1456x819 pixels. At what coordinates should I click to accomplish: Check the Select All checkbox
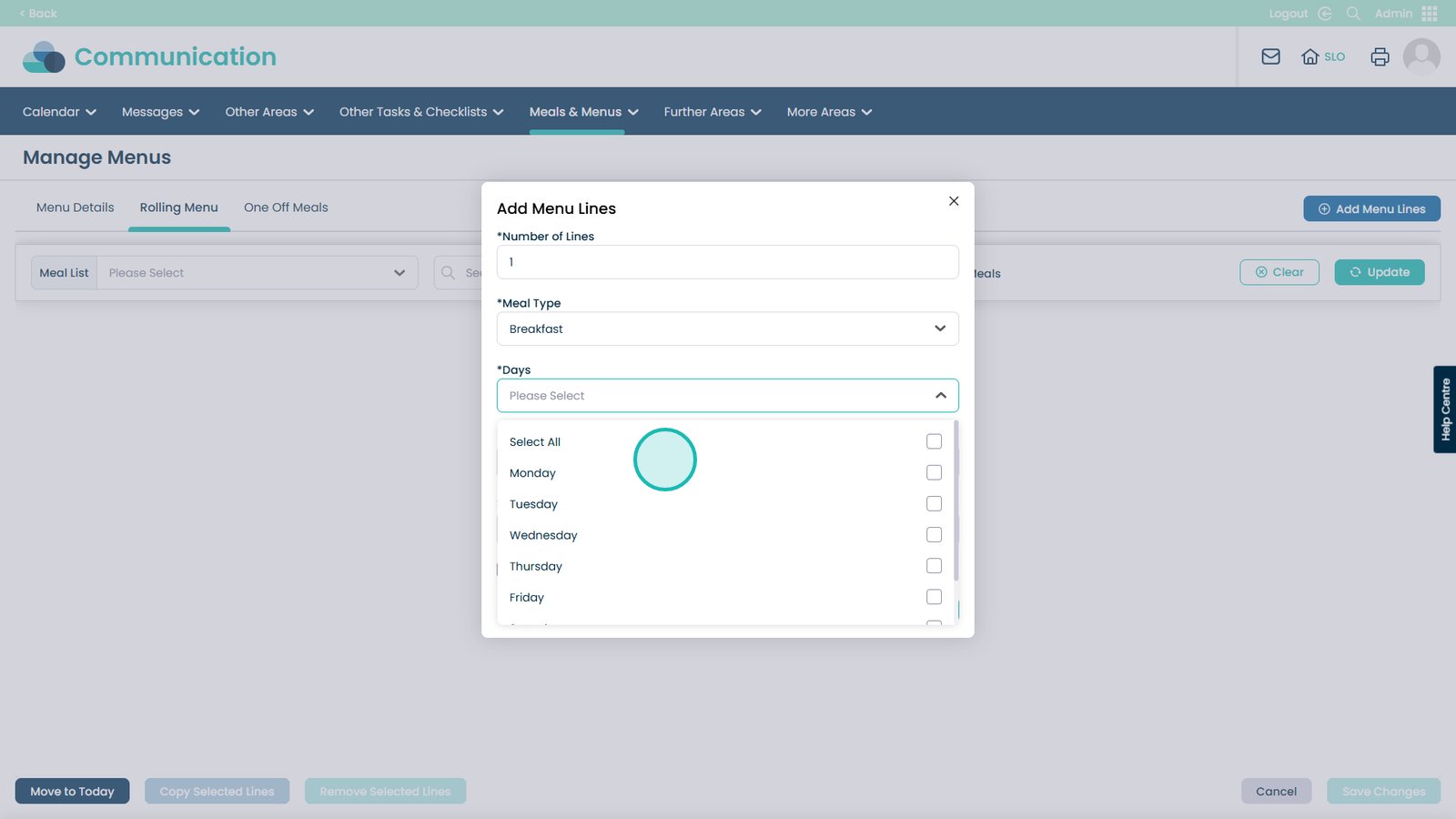pos(934,441)
